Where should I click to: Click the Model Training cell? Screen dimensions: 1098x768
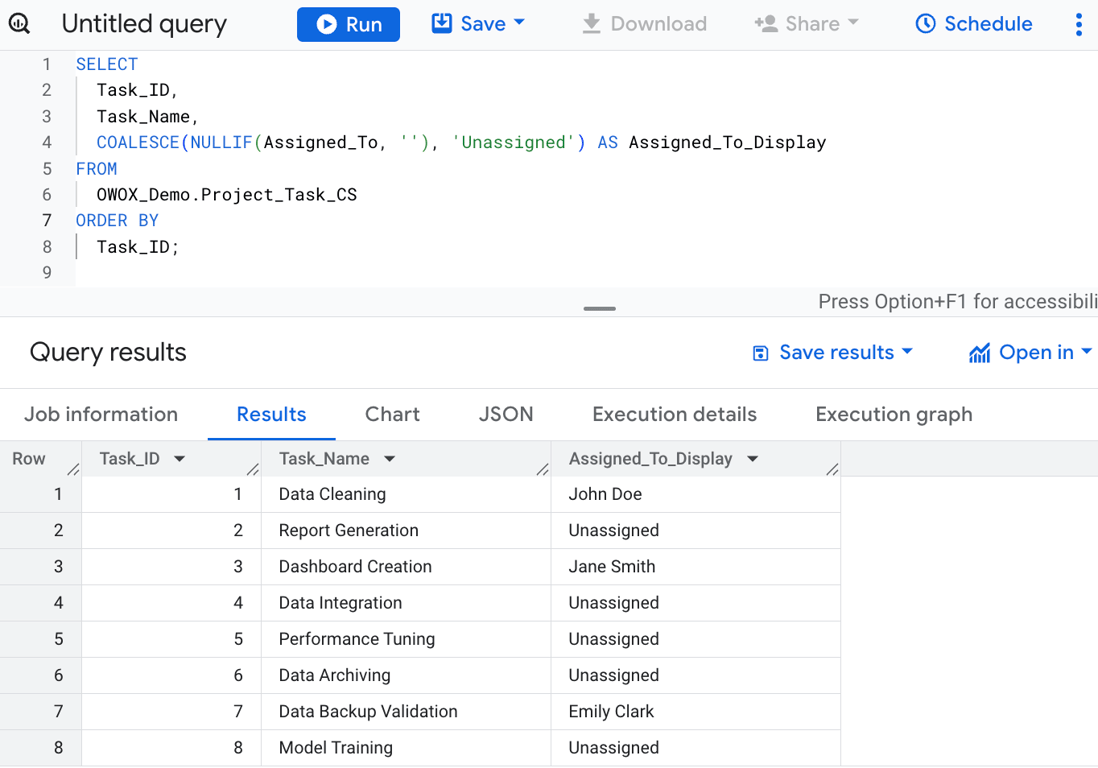tap(406, 748)
